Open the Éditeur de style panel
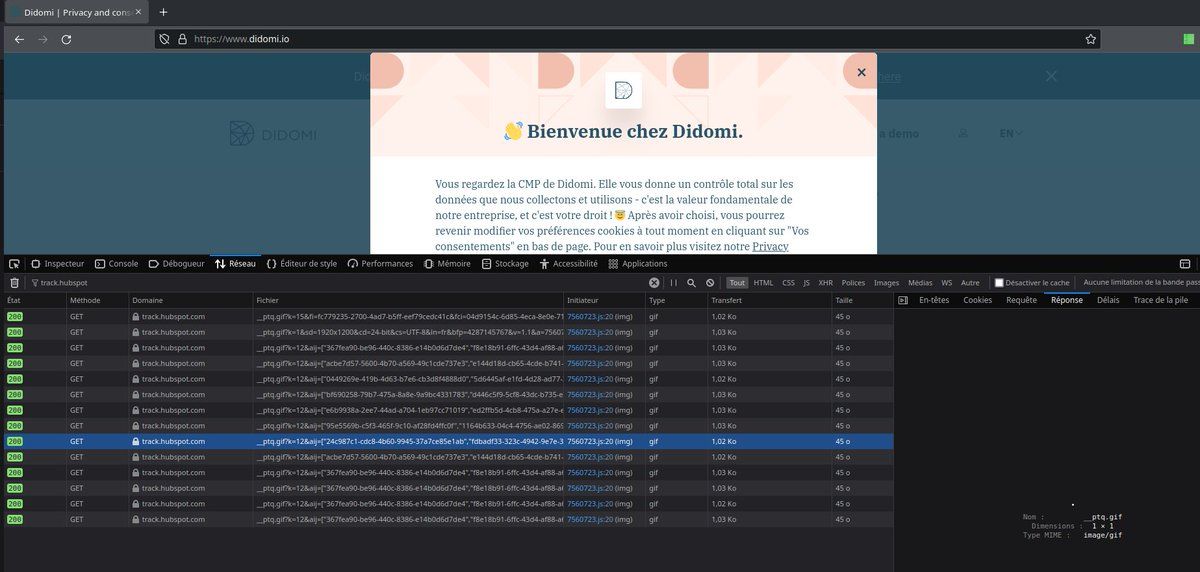This screenshot has width=1200, height=572. 302,264
